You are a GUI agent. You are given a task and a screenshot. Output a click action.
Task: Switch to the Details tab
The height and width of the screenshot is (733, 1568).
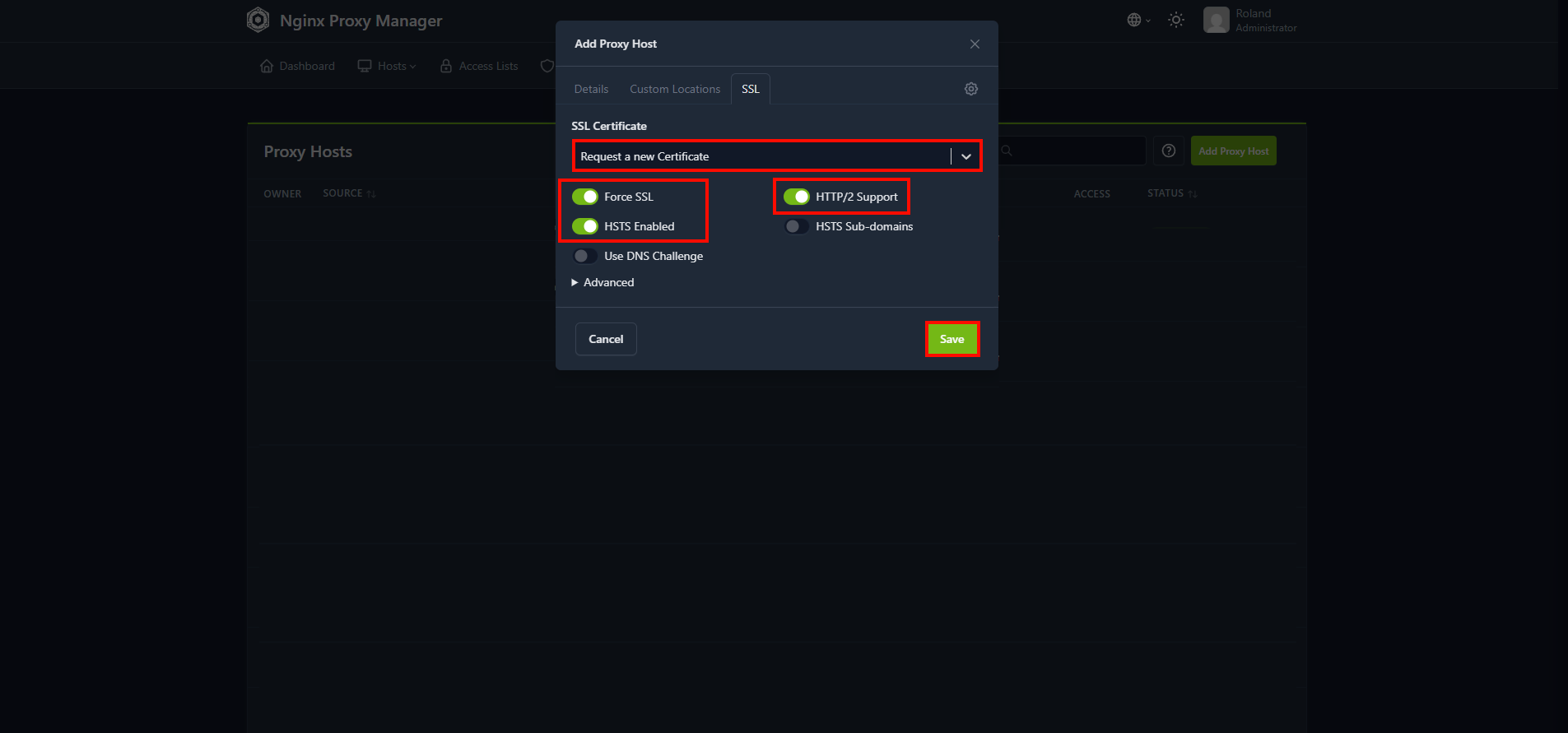pyautogui.click(x=591, y=89)
